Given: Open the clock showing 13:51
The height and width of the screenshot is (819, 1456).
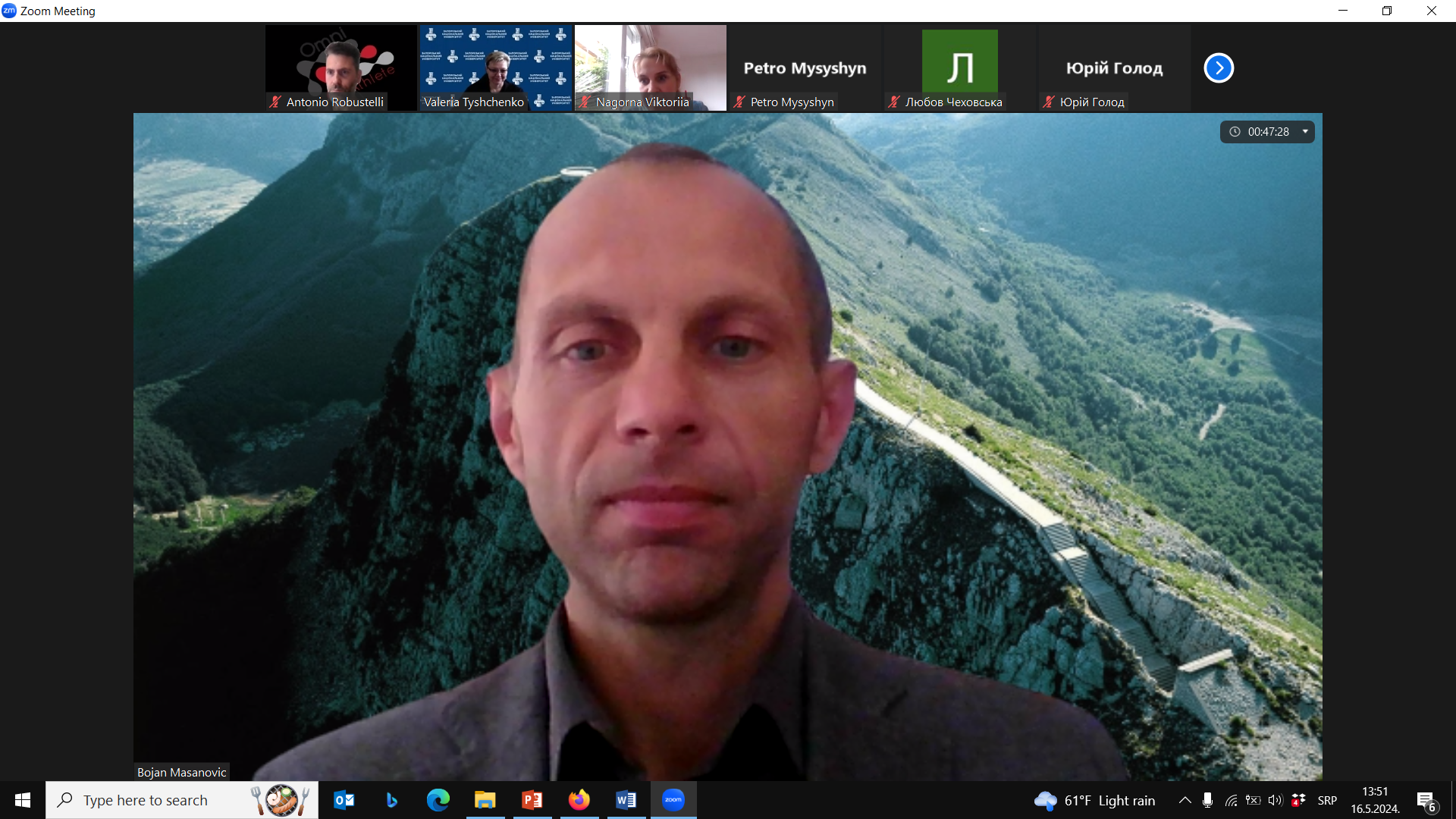Looking at the screenshot, I should 1375,800.
